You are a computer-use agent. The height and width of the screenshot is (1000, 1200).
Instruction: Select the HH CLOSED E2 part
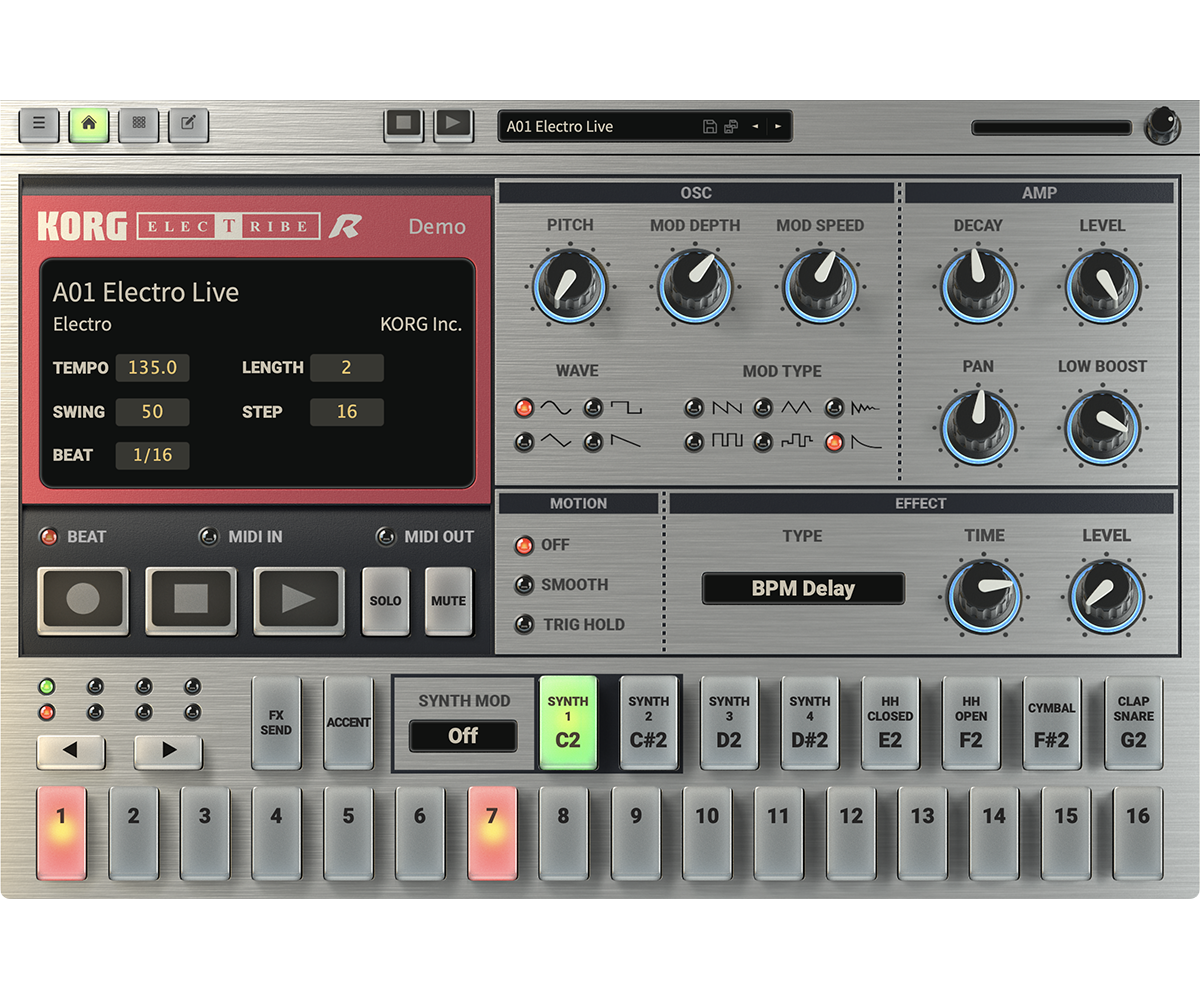[890, 722]
